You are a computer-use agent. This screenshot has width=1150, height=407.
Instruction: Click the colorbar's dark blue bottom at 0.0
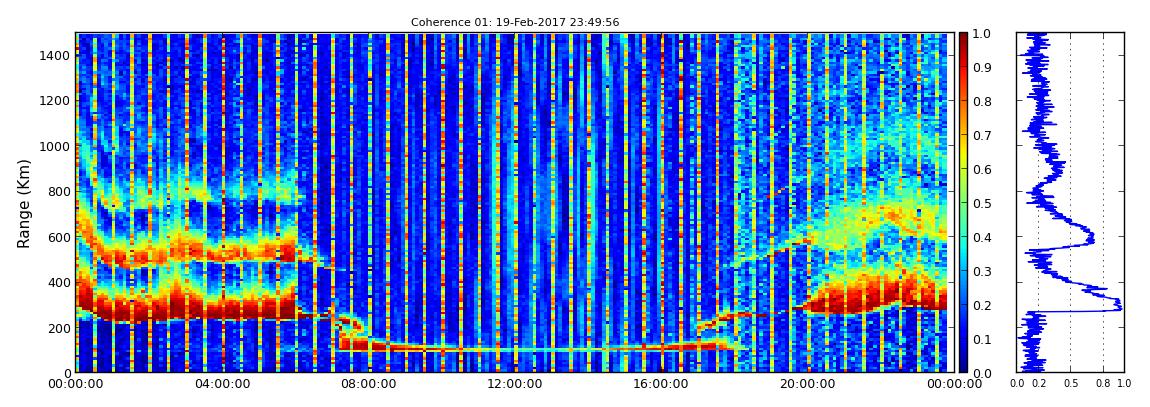963,368
